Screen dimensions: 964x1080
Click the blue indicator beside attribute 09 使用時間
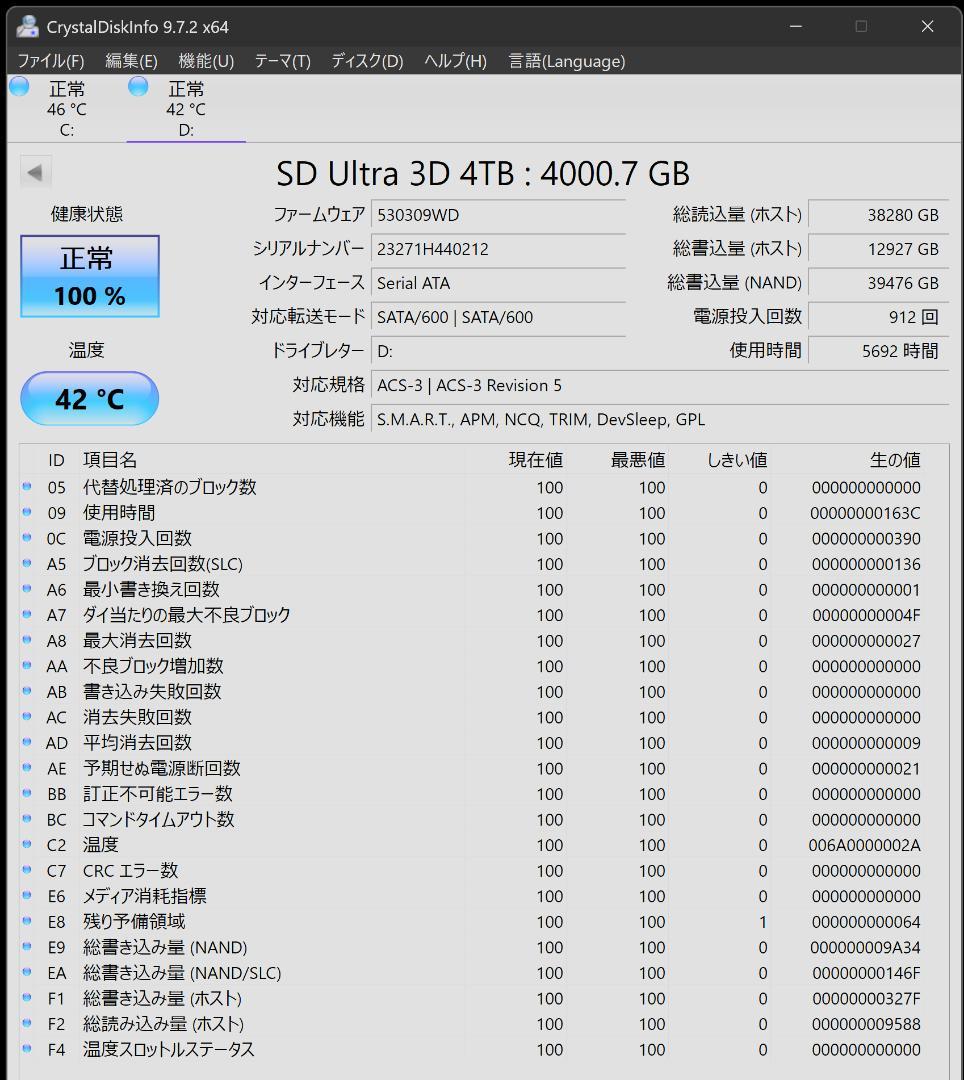[27, 513]
